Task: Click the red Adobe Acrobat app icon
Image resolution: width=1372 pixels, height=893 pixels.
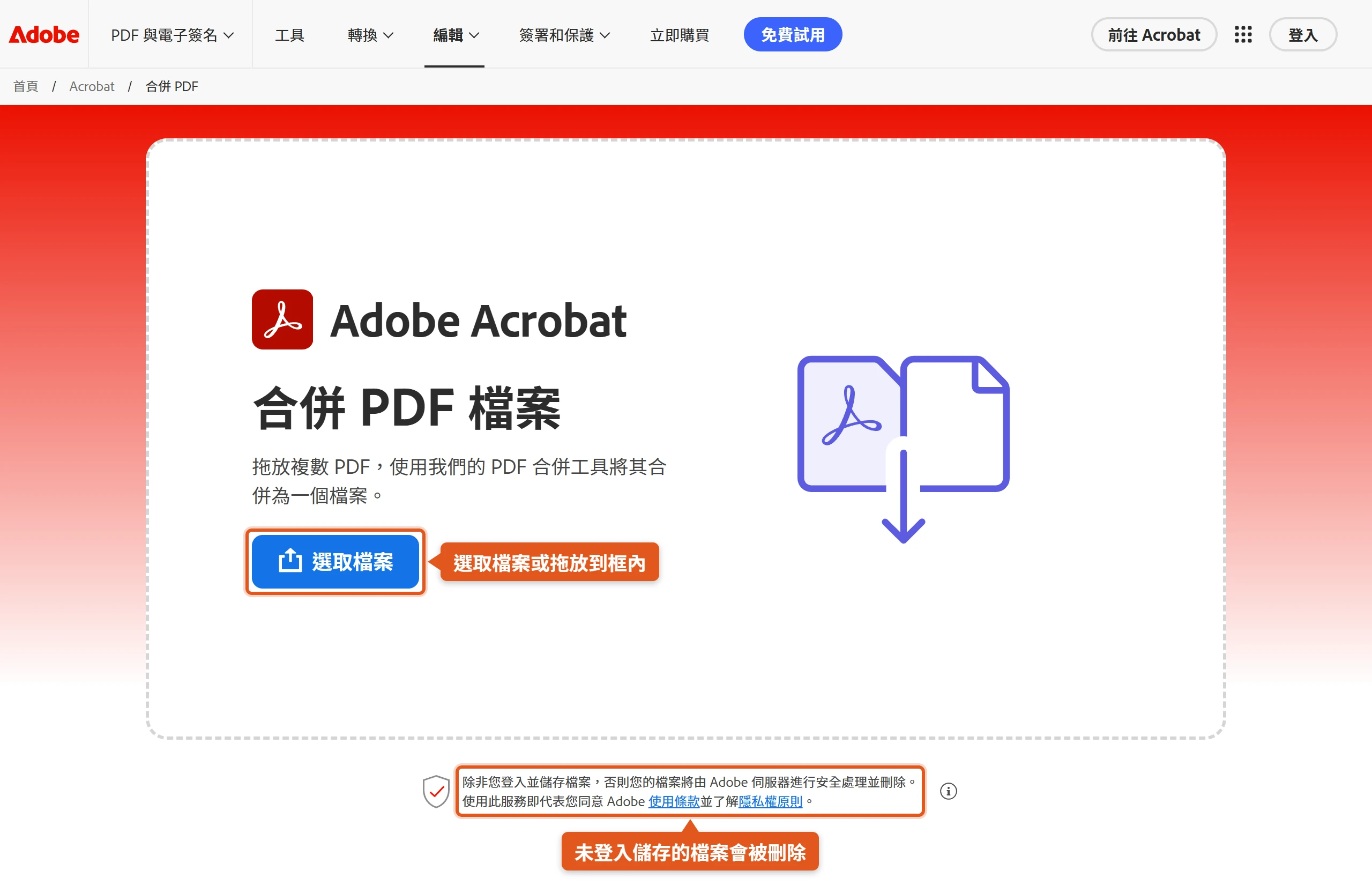Action: pos(282,319)
